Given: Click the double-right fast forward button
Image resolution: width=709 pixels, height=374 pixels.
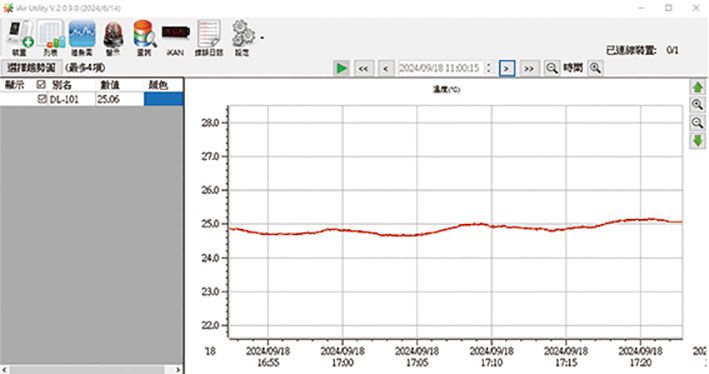Looking at the screenshot, I should point(529,68).
